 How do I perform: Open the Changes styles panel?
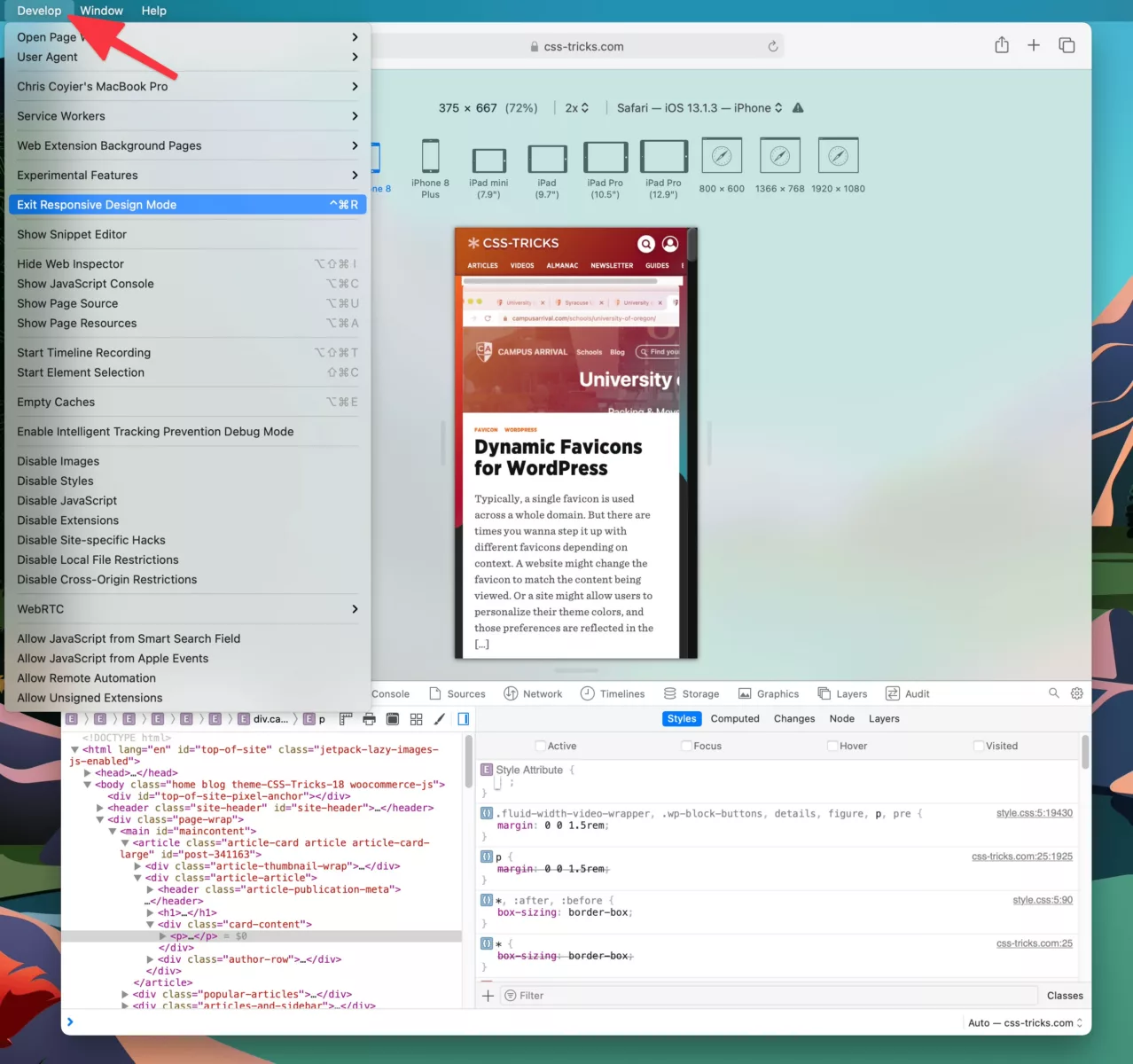pos(794,719)
